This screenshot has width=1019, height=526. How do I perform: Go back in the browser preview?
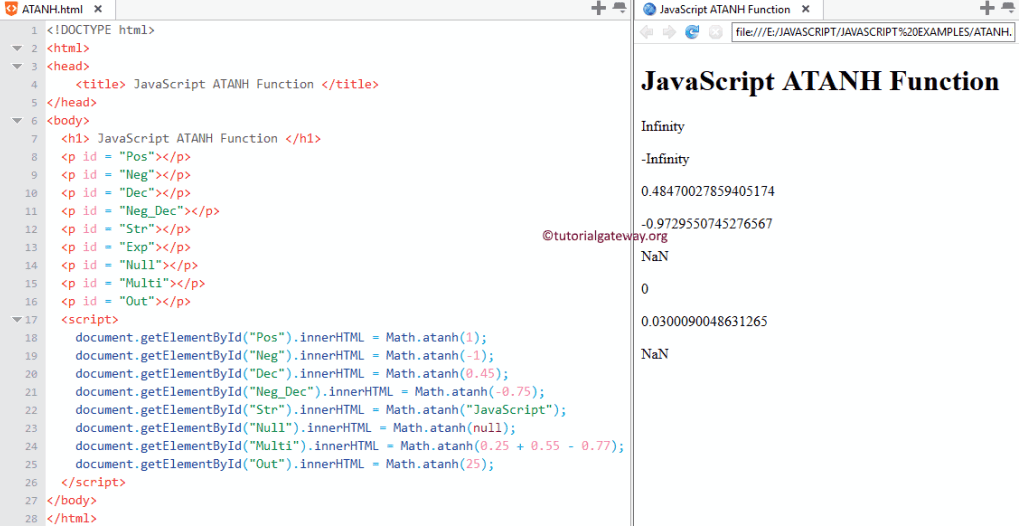point(647,32)
